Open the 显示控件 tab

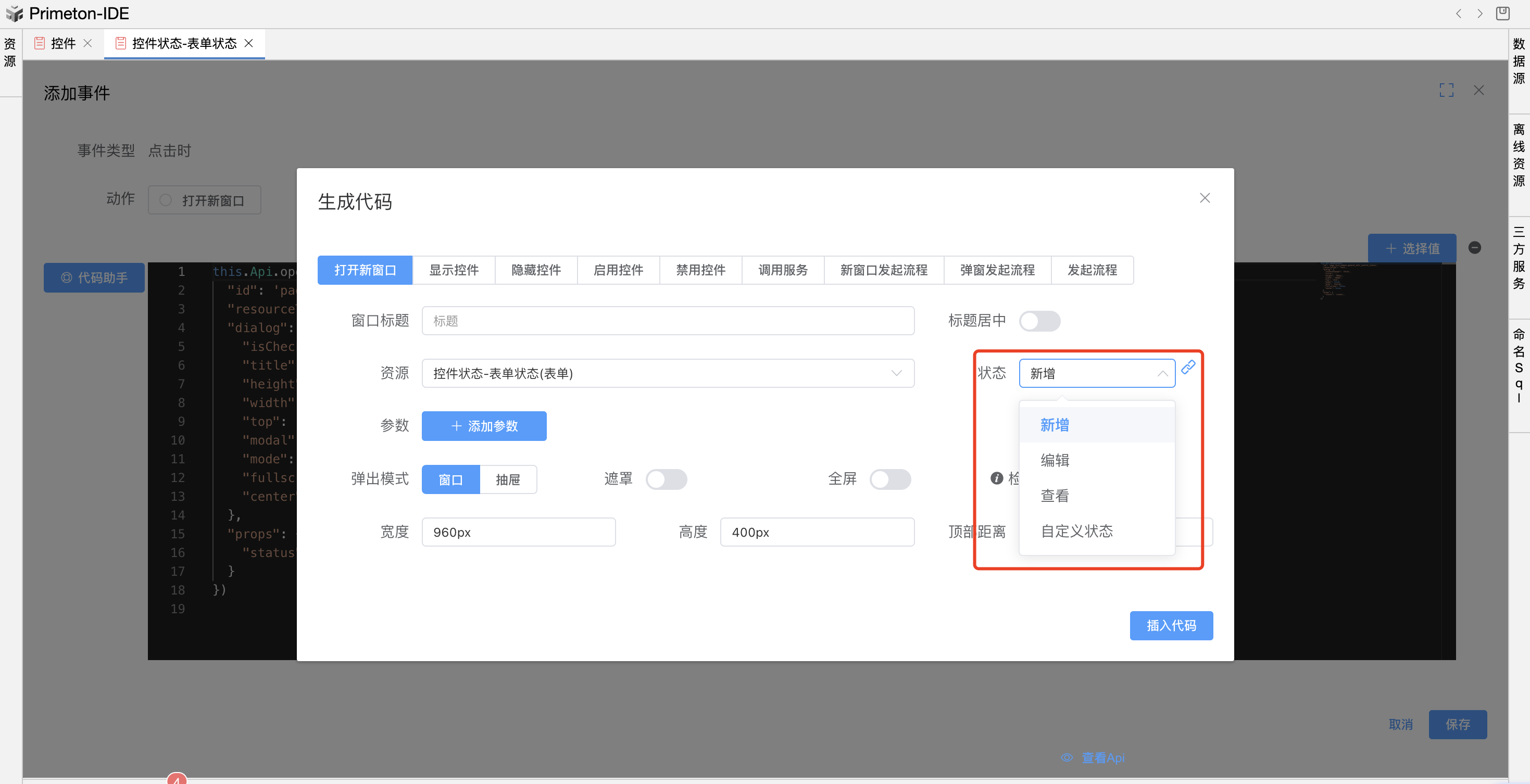point(454,270)
